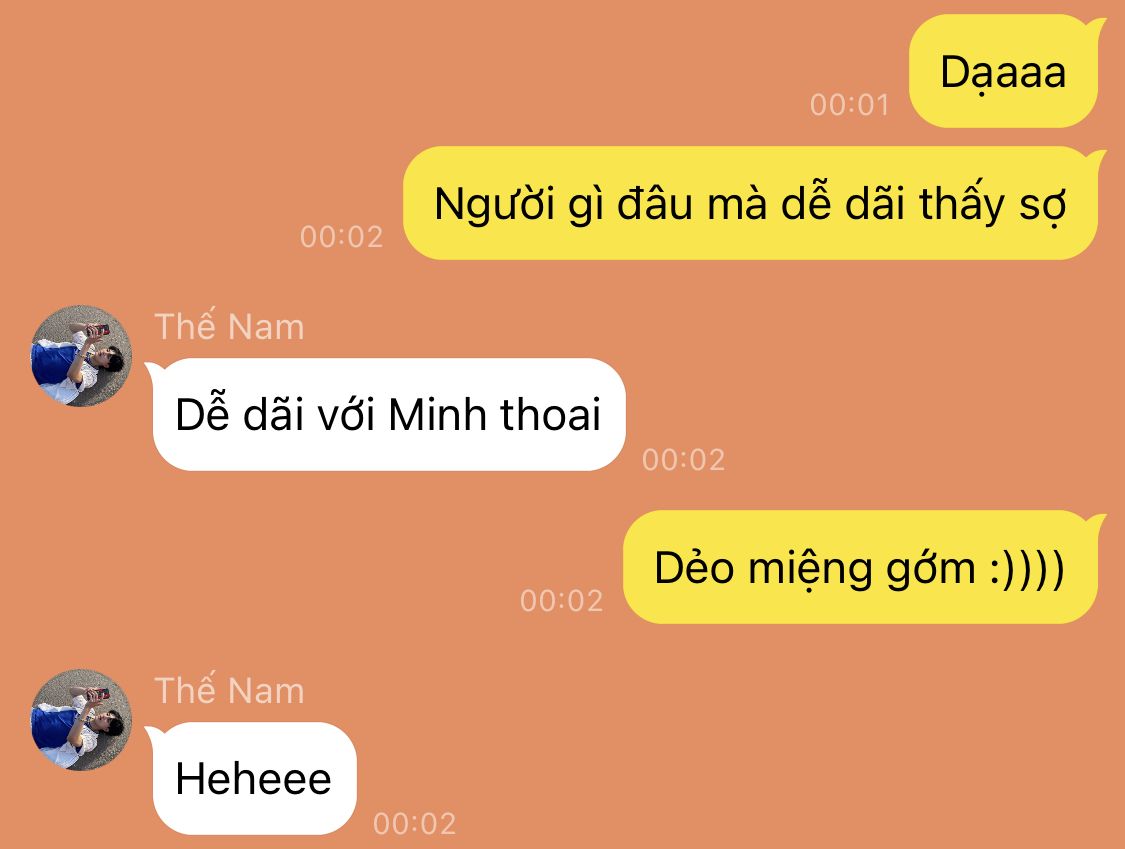Screen dimensions: 1125x849
Task: Click the 00:02 timestamp beside 'Người gì đâu' message
Action: point(342,237)
